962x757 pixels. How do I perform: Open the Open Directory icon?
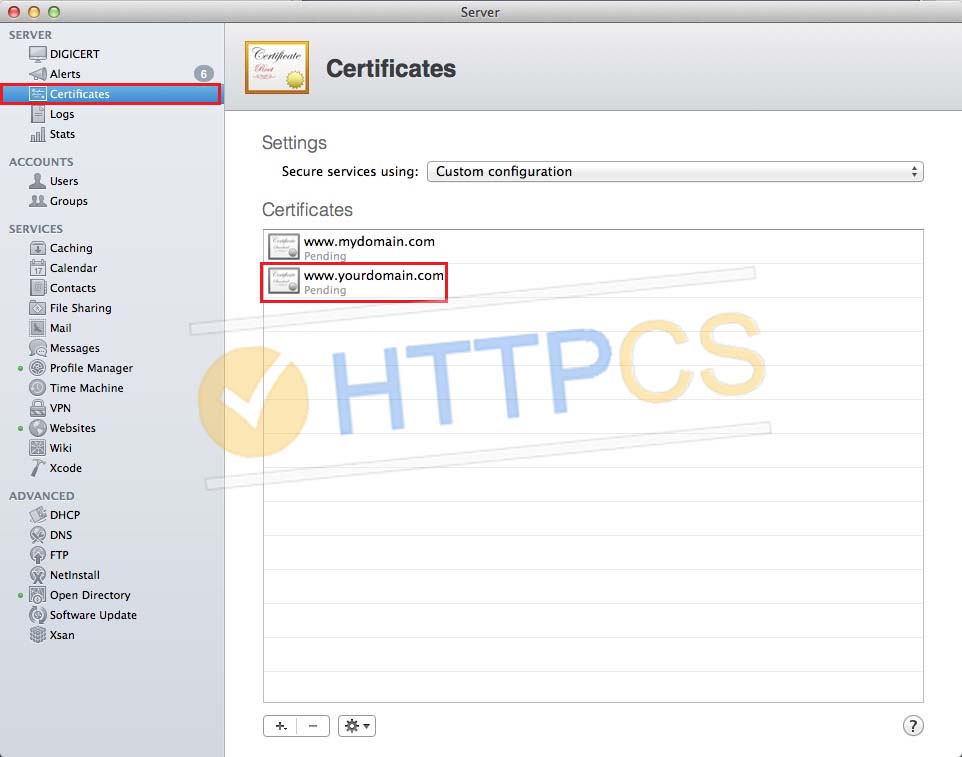37,595
